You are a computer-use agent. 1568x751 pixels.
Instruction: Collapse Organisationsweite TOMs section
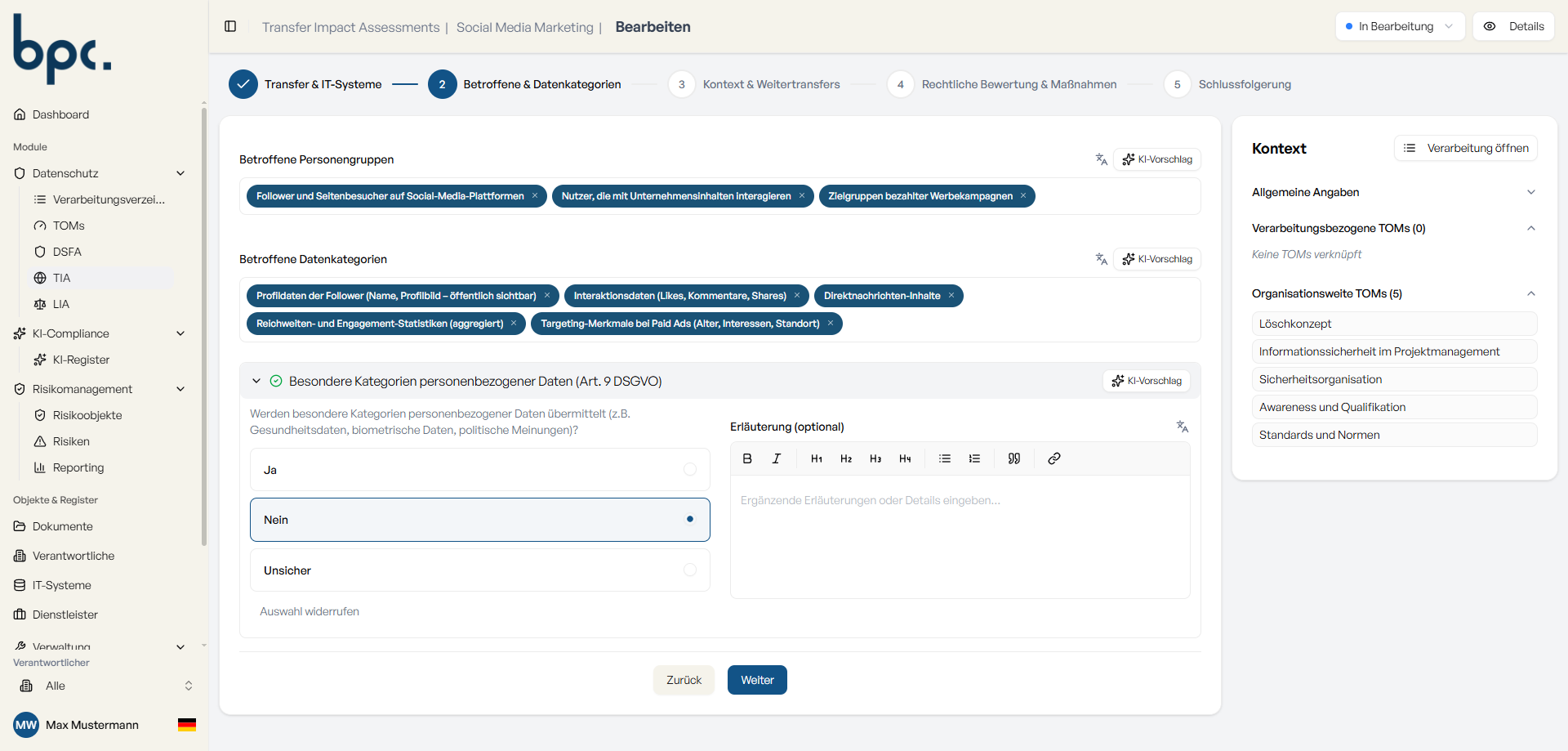(1394, 293)
